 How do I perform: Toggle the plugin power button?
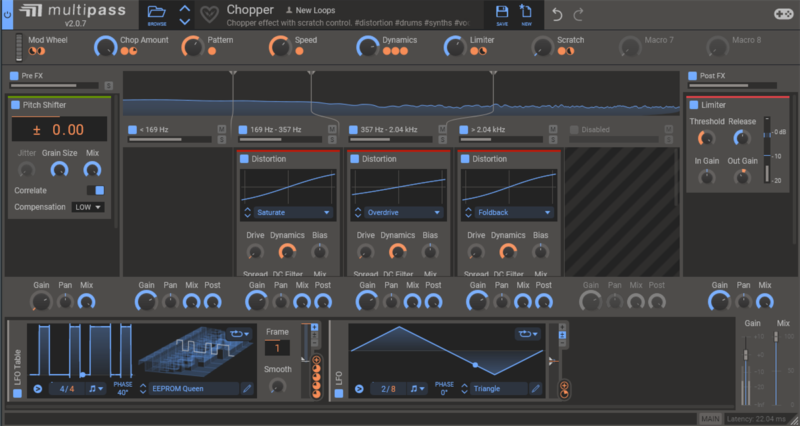pos(8,14)
